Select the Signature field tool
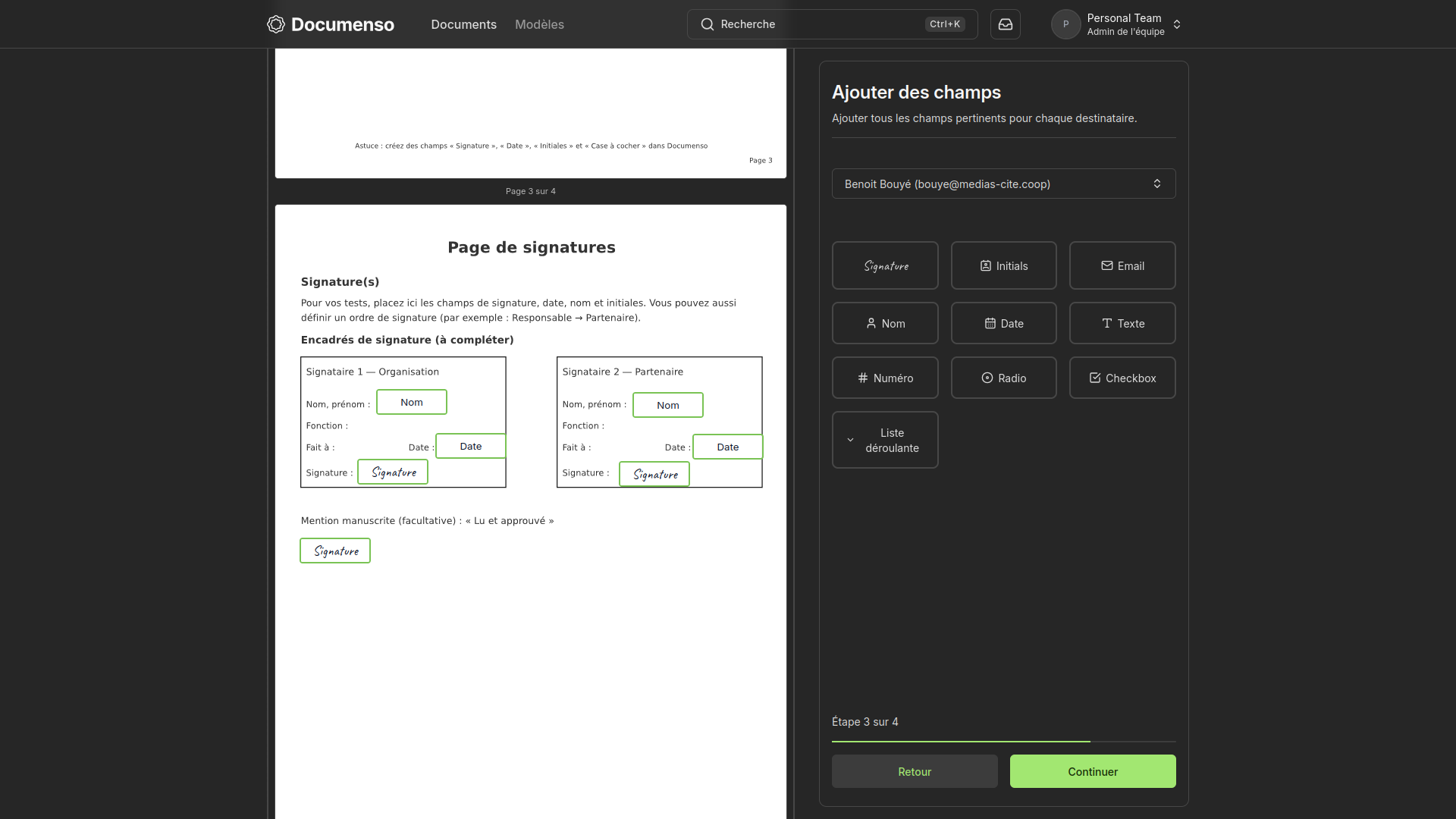Screen dimensions: 1456x819 pyautogui.click(x=885, y=265)
